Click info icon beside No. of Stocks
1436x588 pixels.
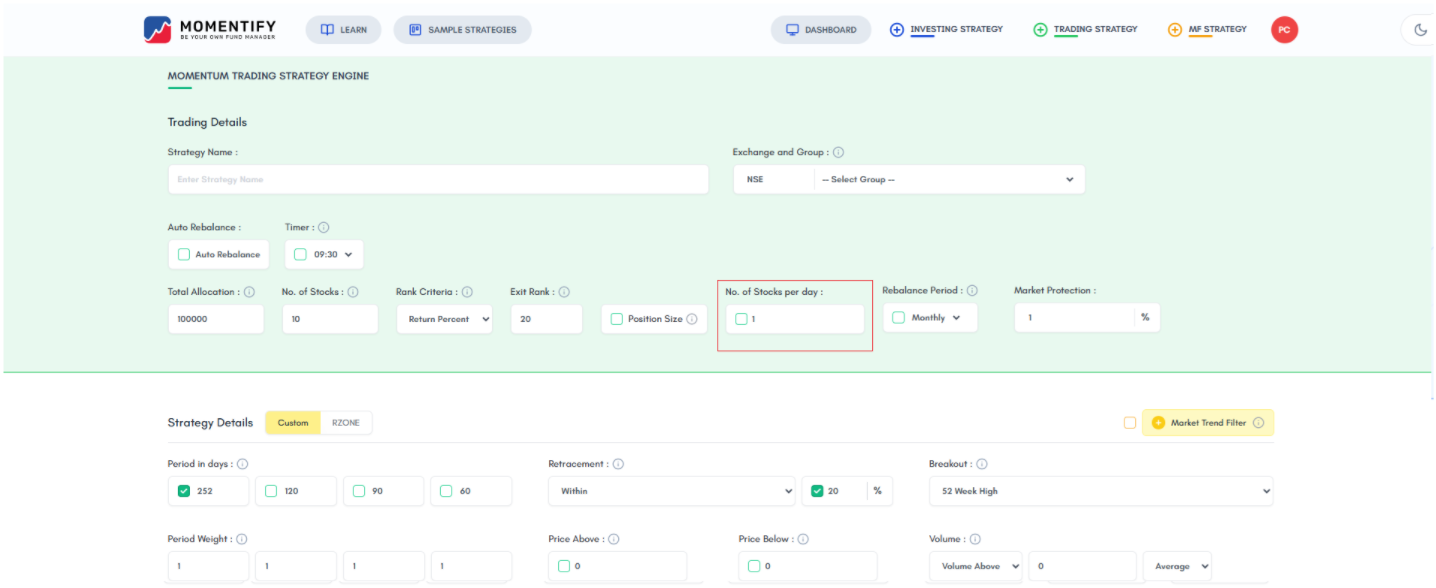pos(353,292)
